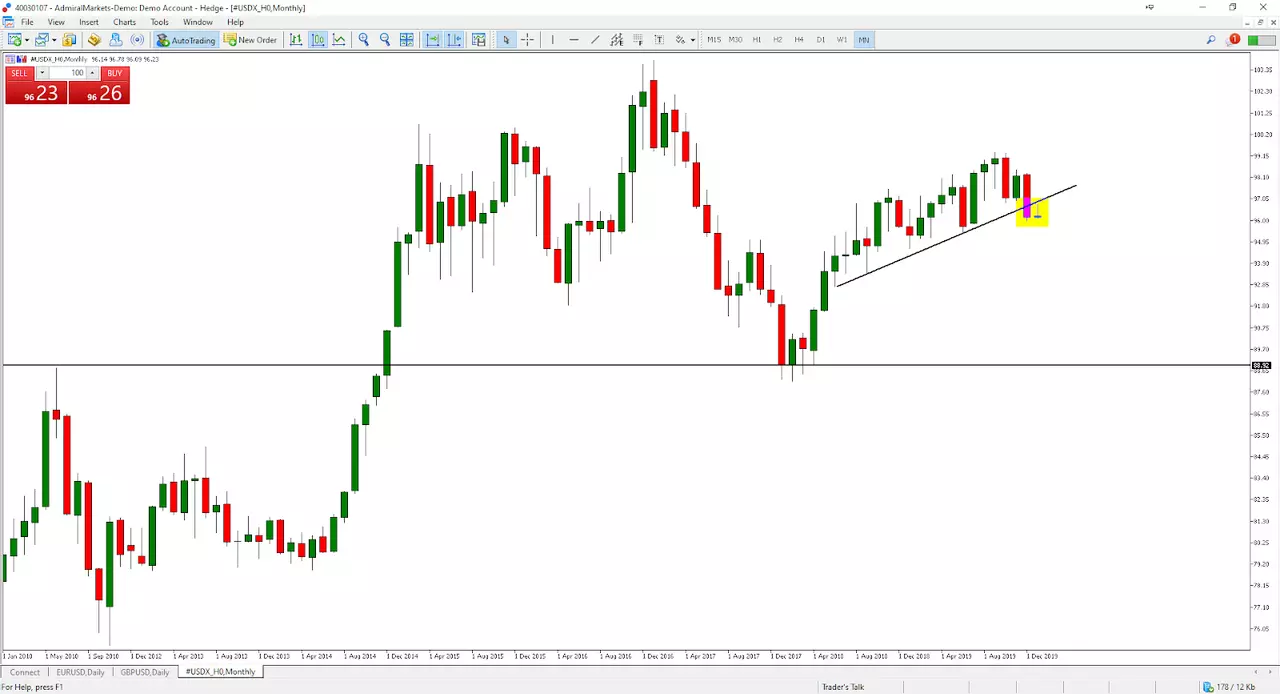This screenshot has width=1280, height=694.
Task: Open the Window menu
Action: click(x=197, y=22)
